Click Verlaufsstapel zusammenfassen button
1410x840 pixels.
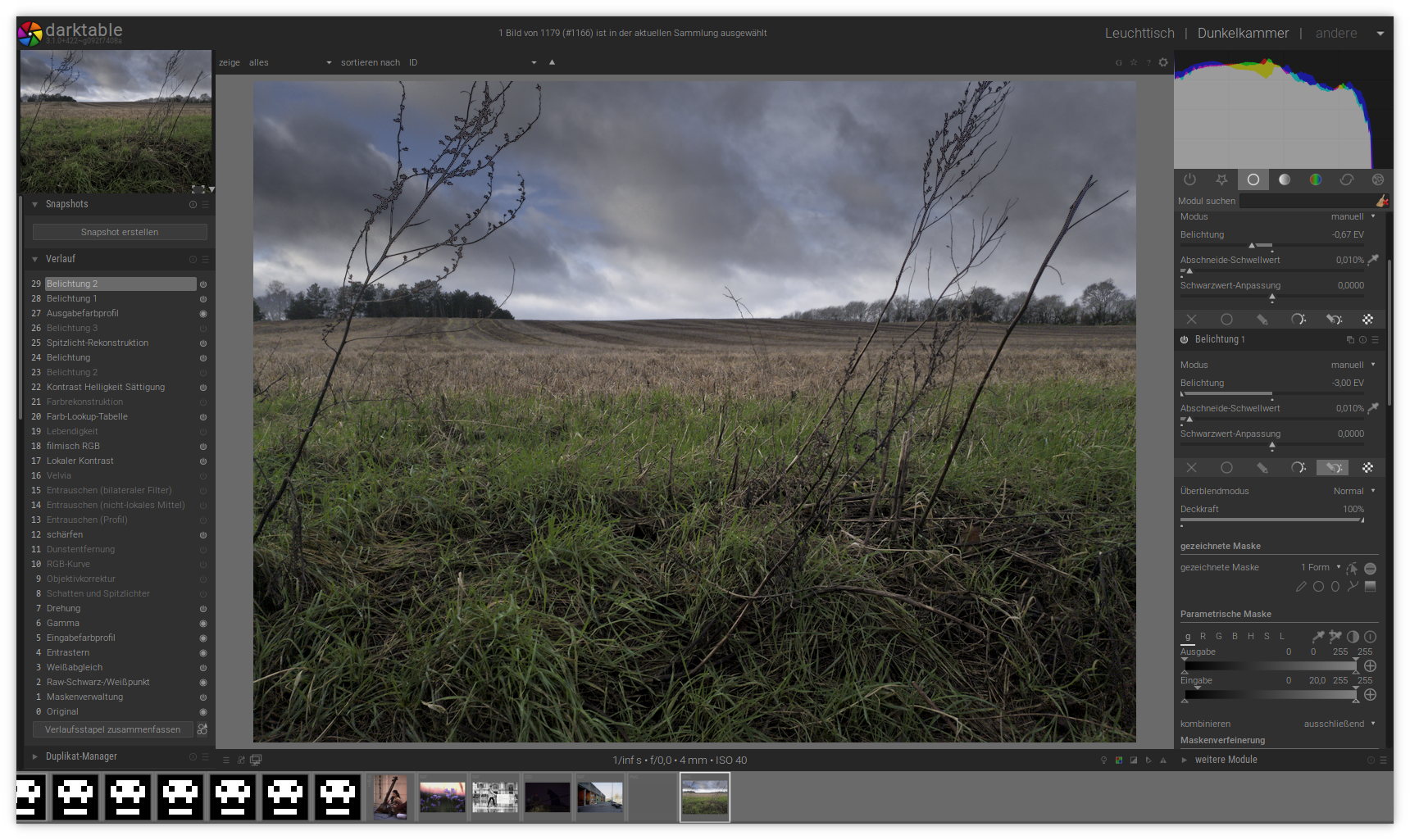click(113, 729)
